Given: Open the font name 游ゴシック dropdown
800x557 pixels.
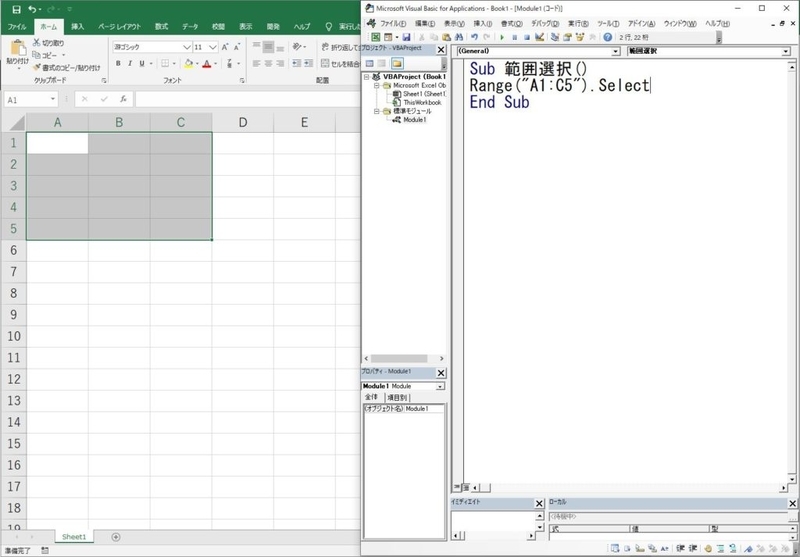Looking at the screenshot, I should [187, 47].
